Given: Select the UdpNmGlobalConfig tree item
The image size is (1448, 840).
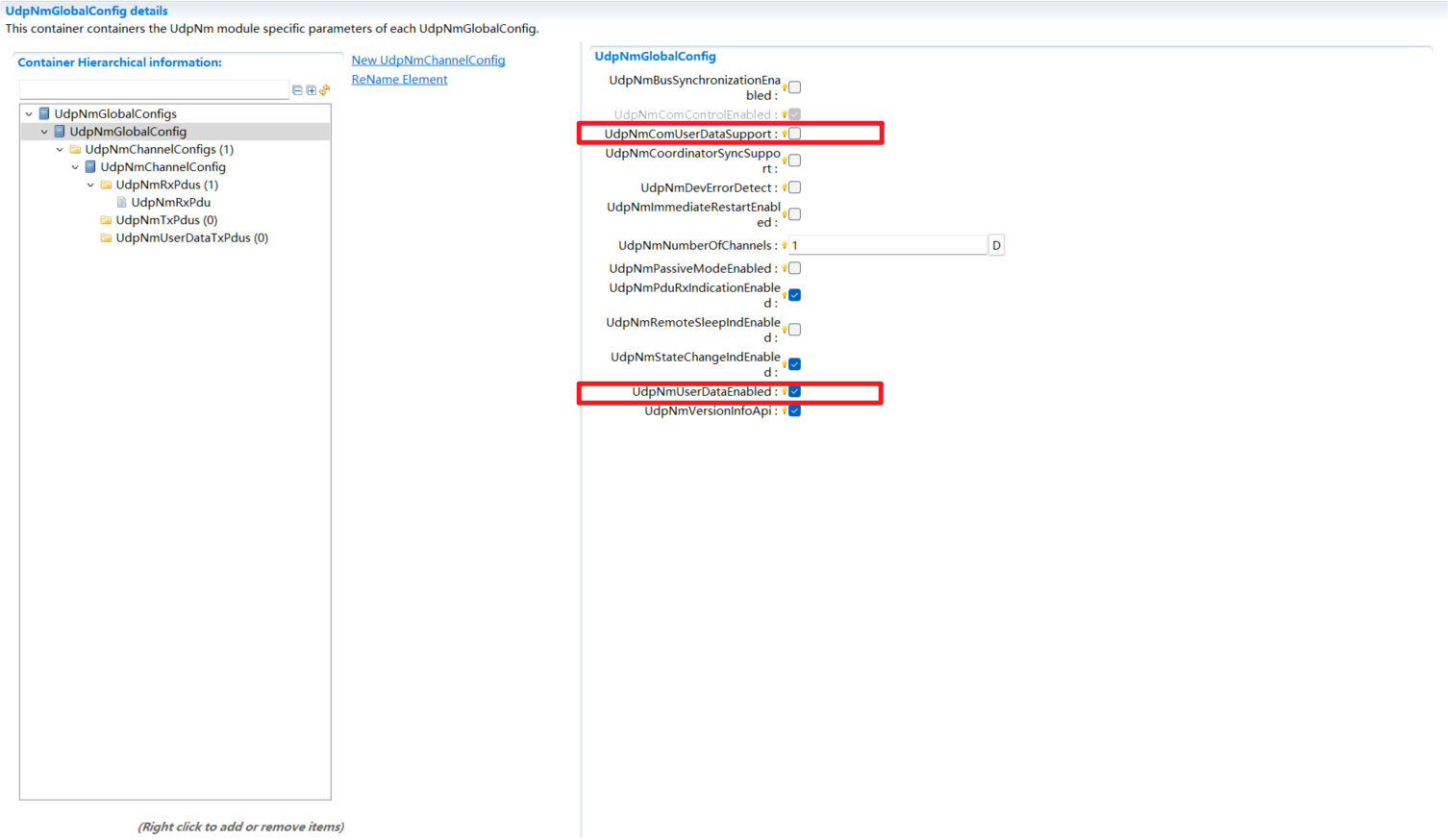Looking at the screenshot, I should 128,132.
